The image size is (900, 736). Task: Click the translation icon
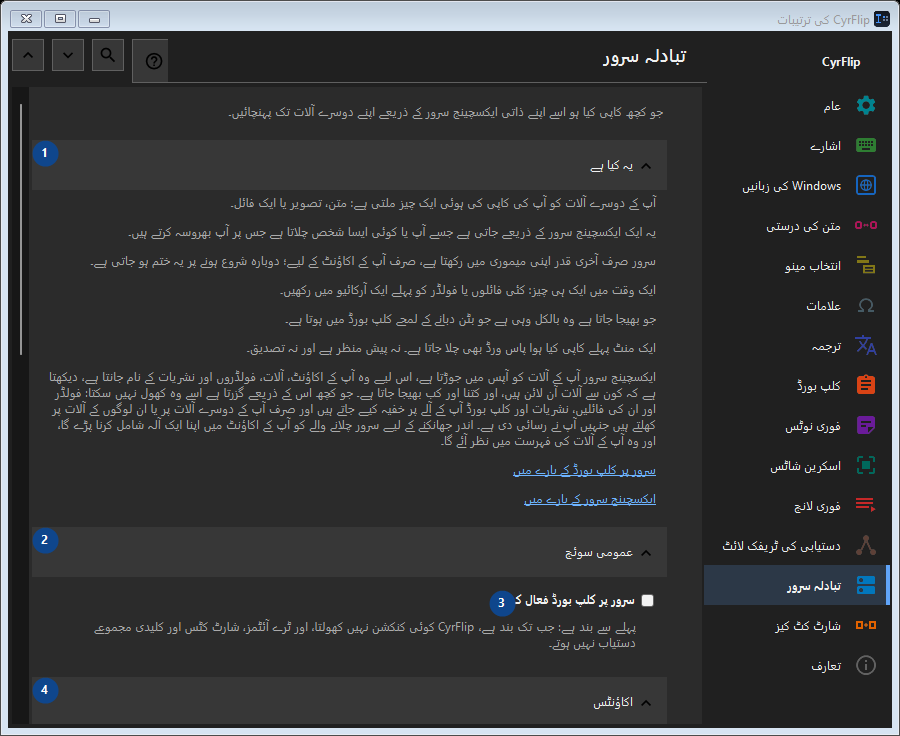[866, 346]
